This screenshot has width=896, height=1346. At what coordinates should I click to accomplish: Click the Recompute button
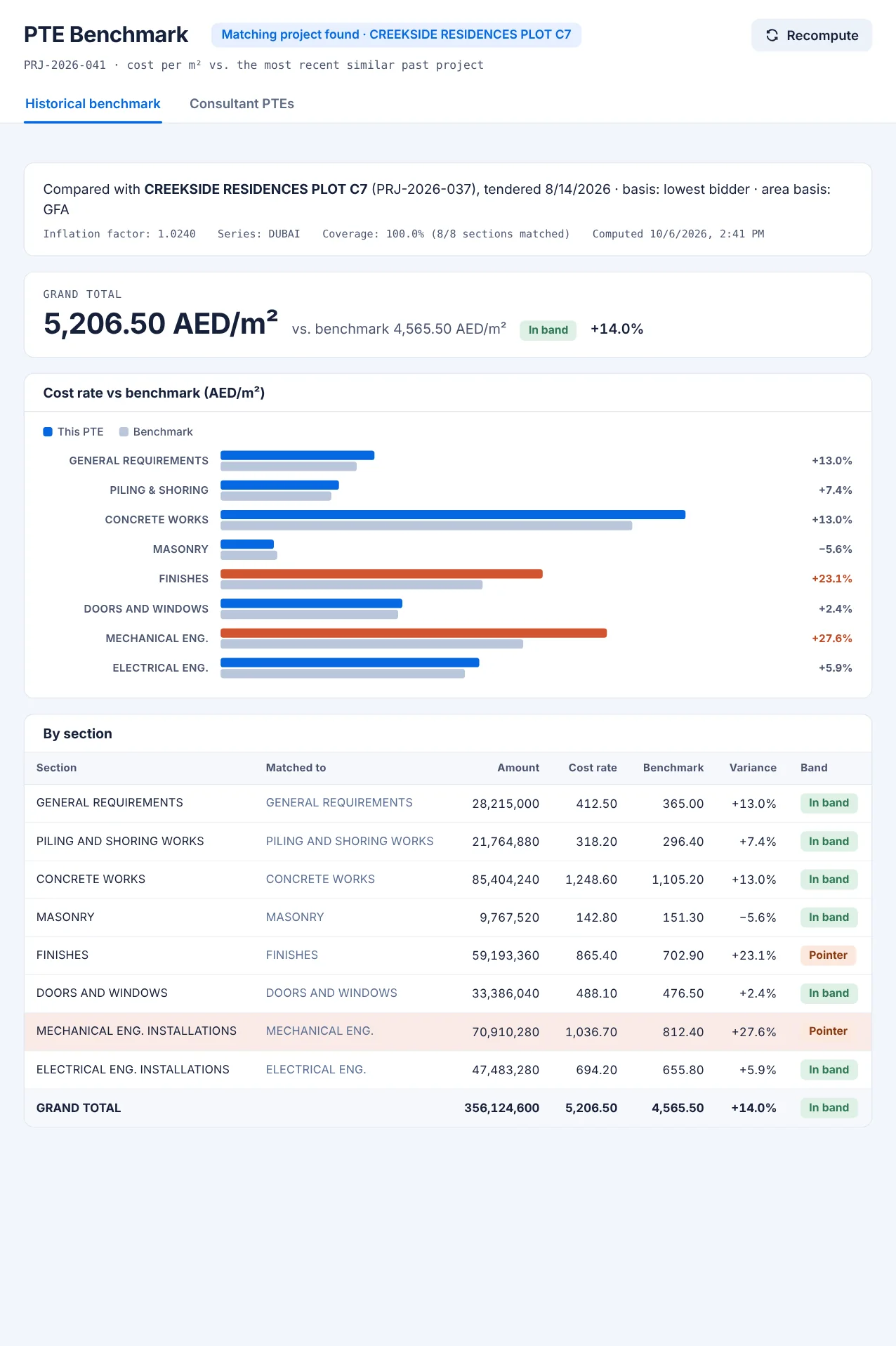[x=811, y=35]
